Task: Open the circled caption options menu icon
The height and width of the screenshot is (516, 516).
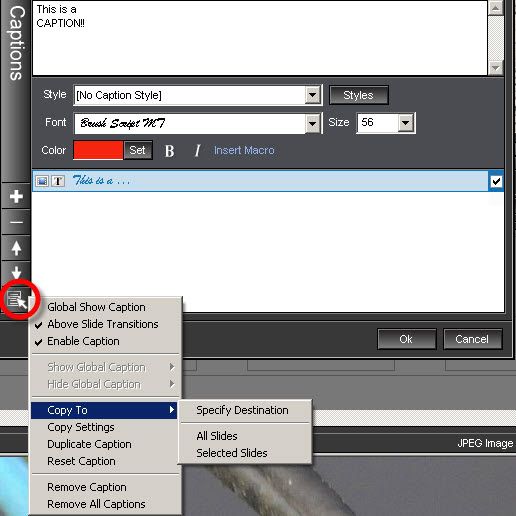Action: 17,299
